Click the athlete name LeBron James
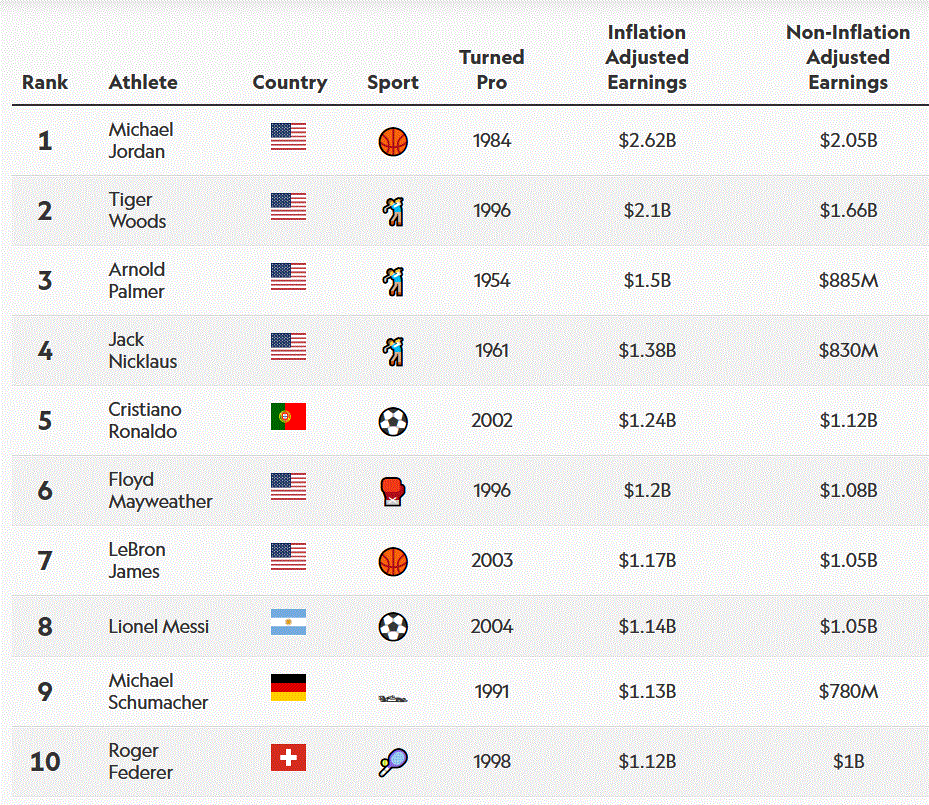 137,561
